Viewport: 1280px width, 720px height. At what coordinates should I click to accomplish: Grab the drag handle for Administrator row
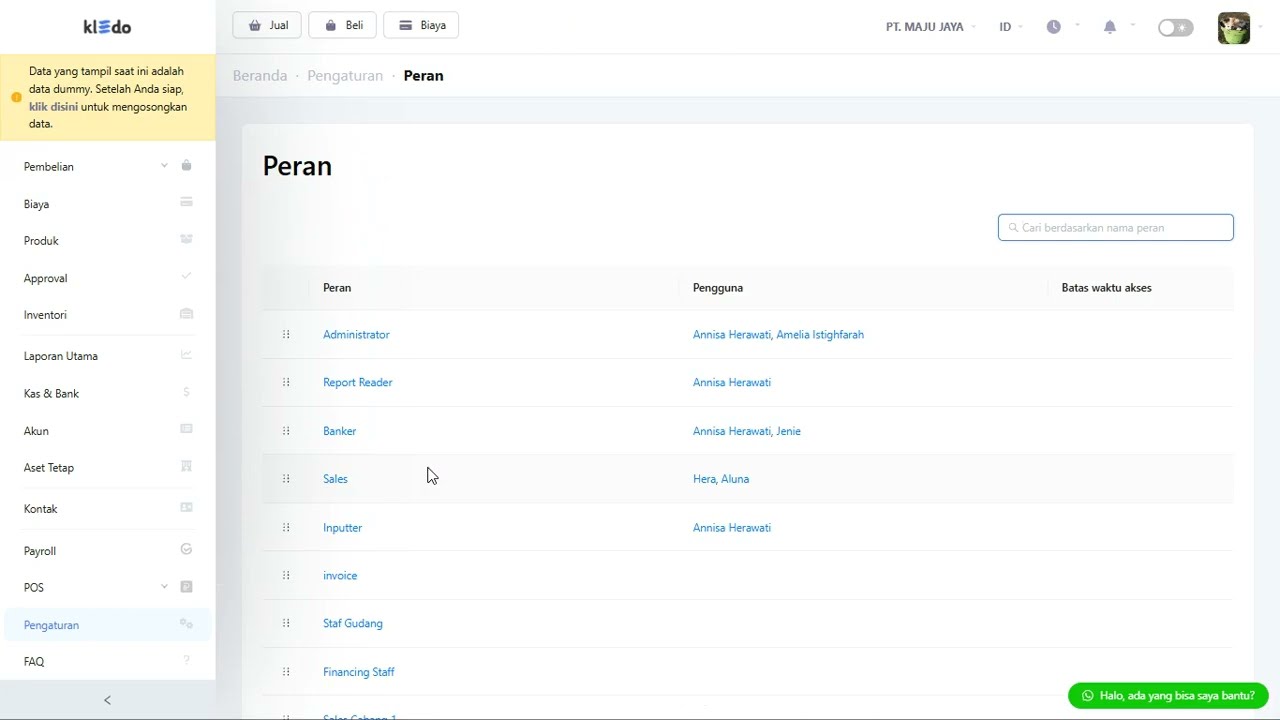click(x=286, y=334)
